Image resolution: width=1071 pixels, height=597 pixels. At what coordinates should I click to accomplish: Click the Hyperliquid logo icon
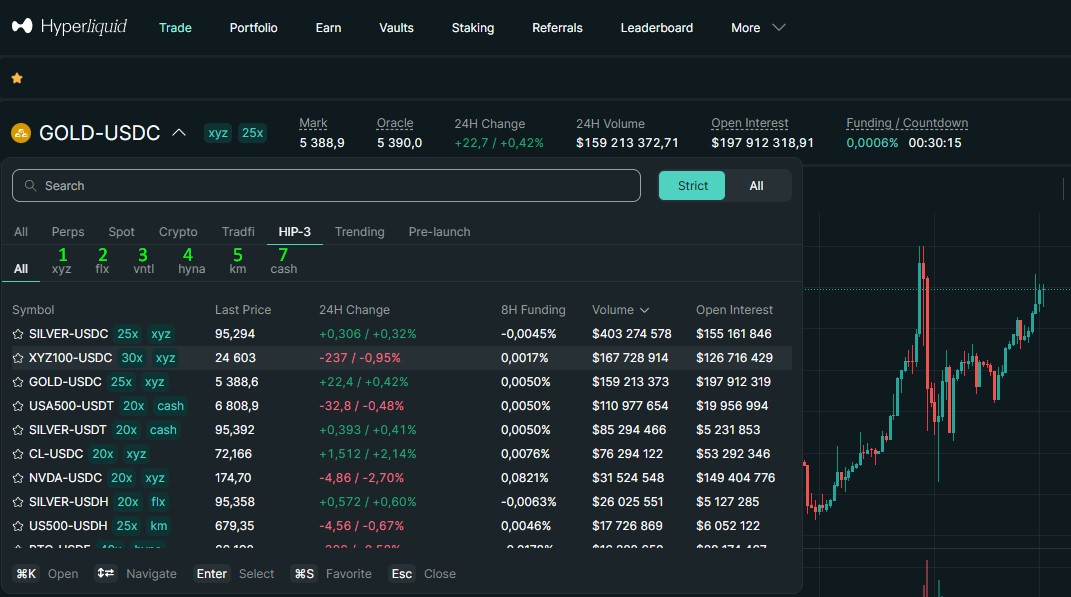pyautogui.click(x=21, y=27)
